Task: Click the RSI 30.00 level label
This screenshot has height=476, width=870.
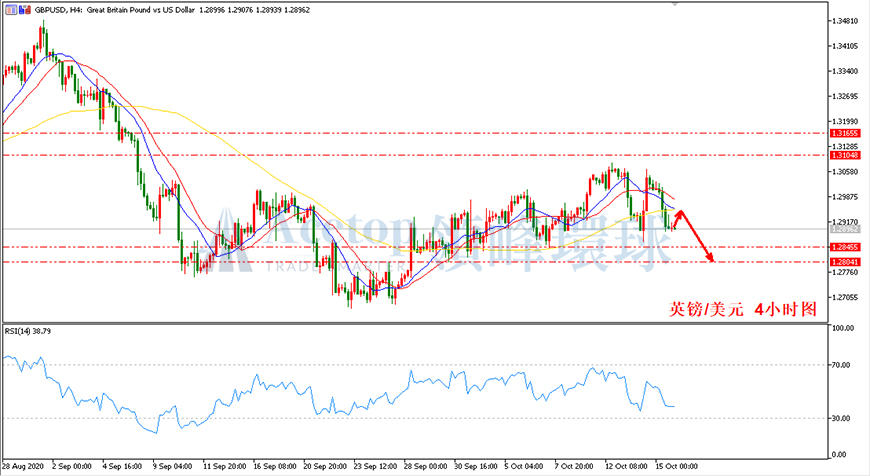Action: click(841, 418)
